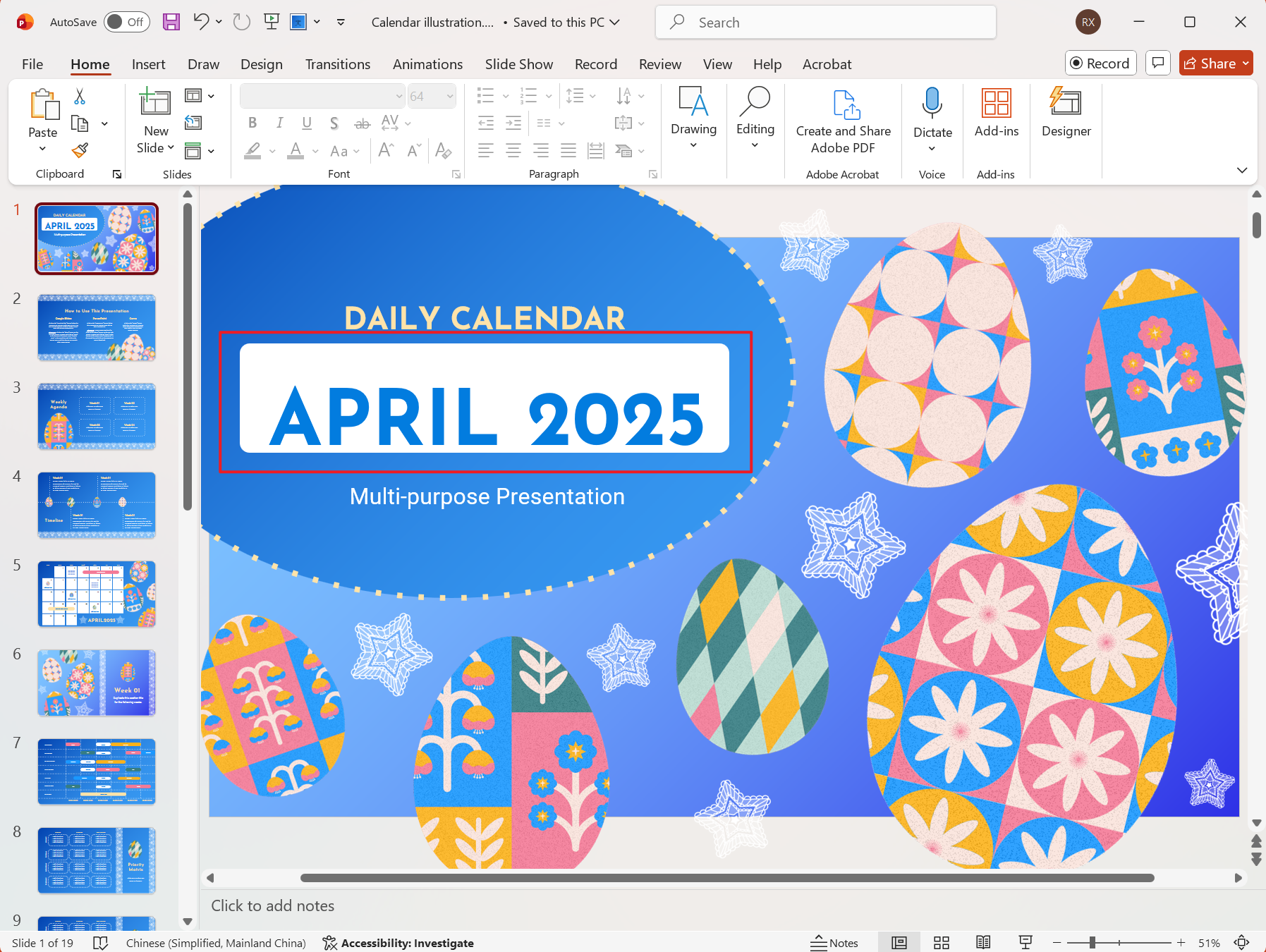The height and width of the screenshot is (952, 1266).
Task: Open Reading View from status bar
Action: [983, 943]
